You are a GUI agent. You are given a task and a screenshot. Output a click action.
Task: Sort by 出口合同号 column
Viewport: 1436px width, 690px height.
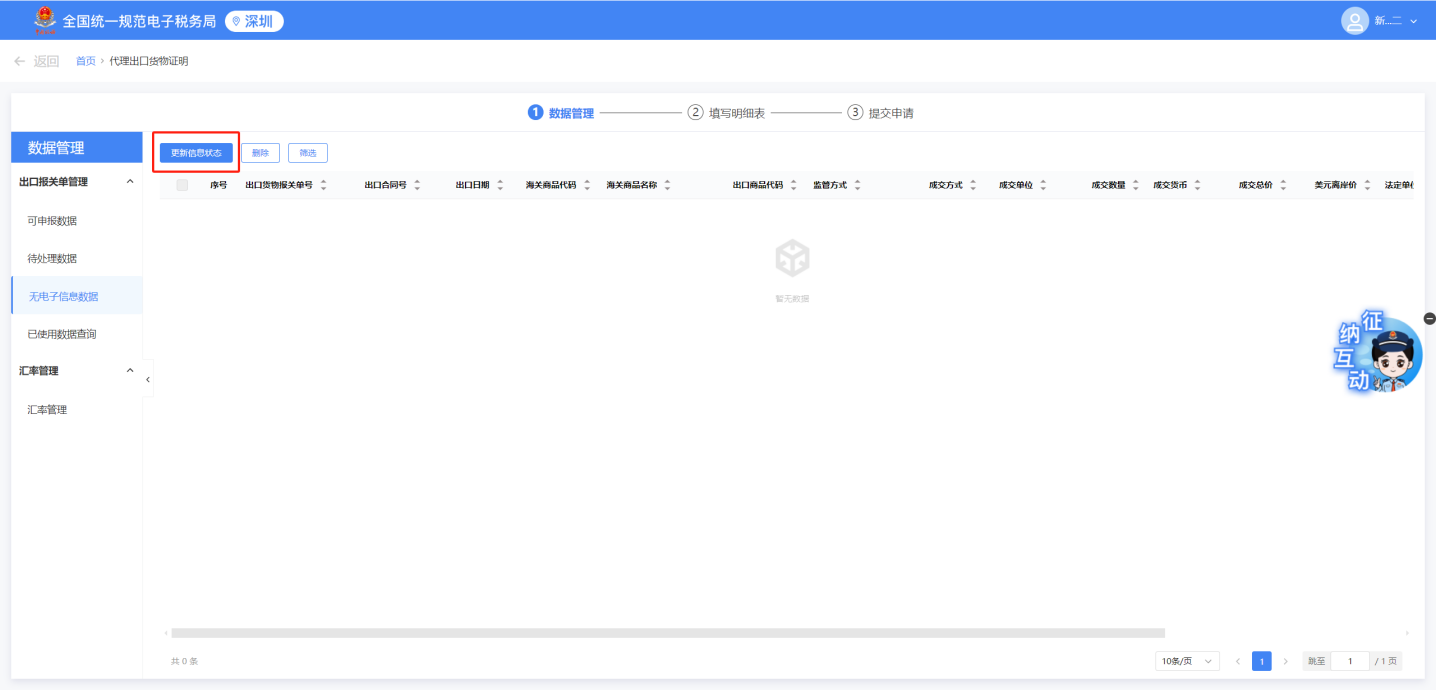pyautogui.click(x=417, y=185)
